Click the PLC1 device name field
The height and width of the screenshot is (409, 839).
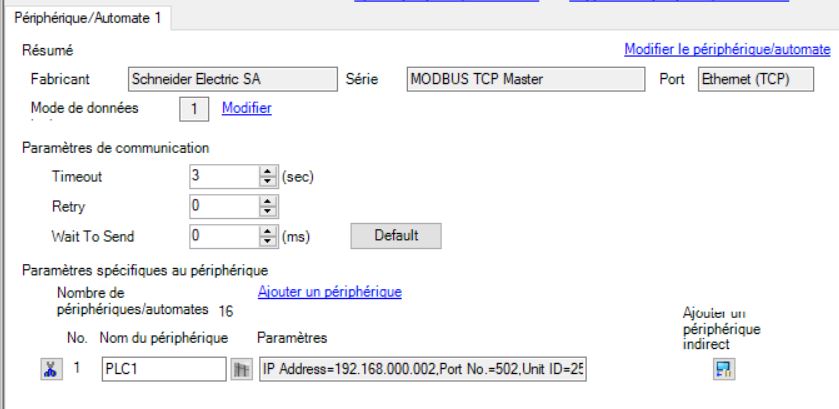(x=162, y=370)
